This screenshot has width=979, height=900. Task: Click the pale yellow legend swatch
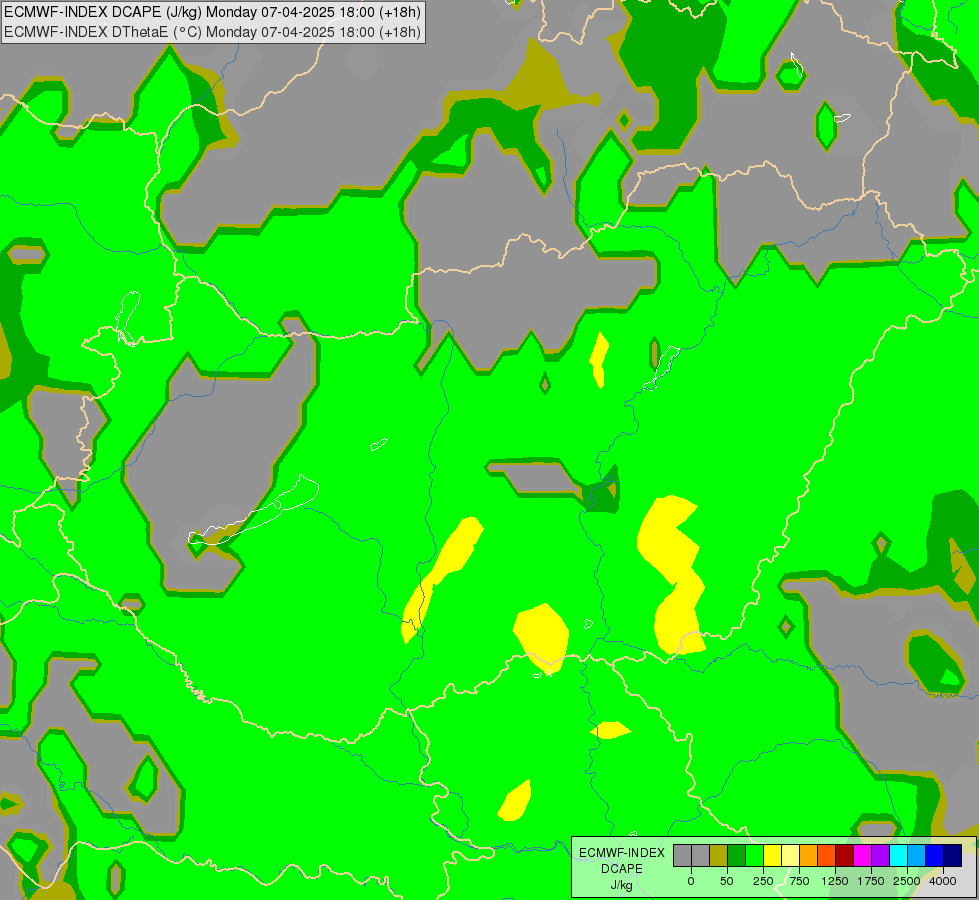[x=790, y=855]
